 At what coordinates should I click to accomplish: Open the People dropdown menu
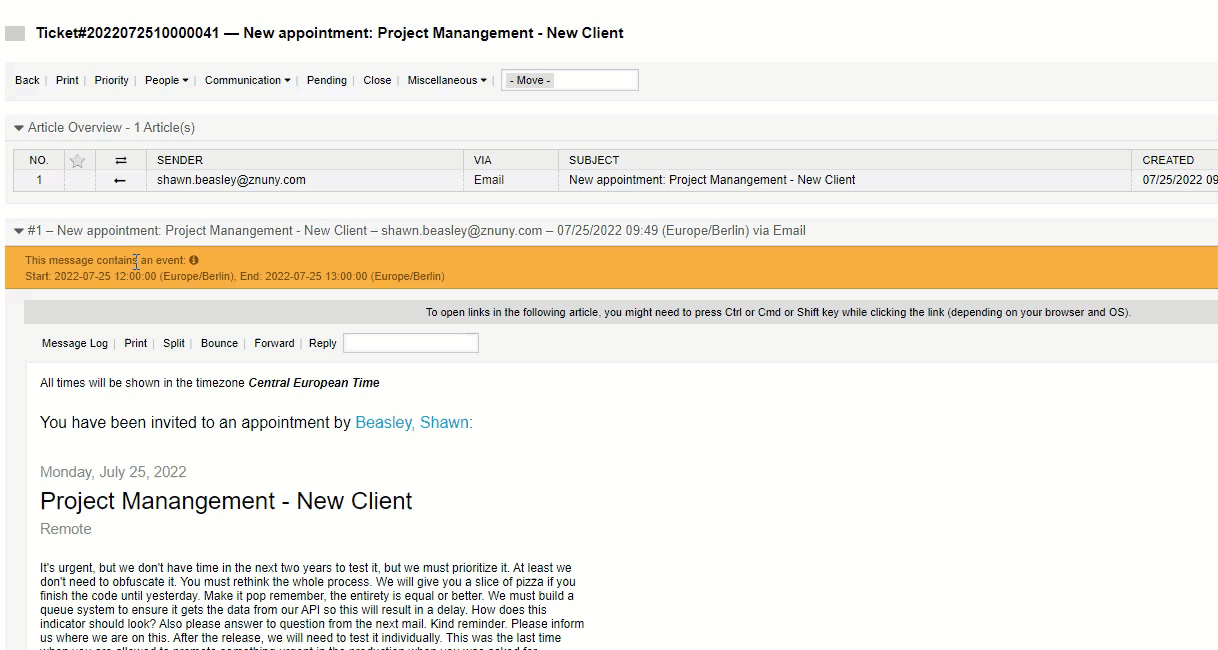pos(166,80)
